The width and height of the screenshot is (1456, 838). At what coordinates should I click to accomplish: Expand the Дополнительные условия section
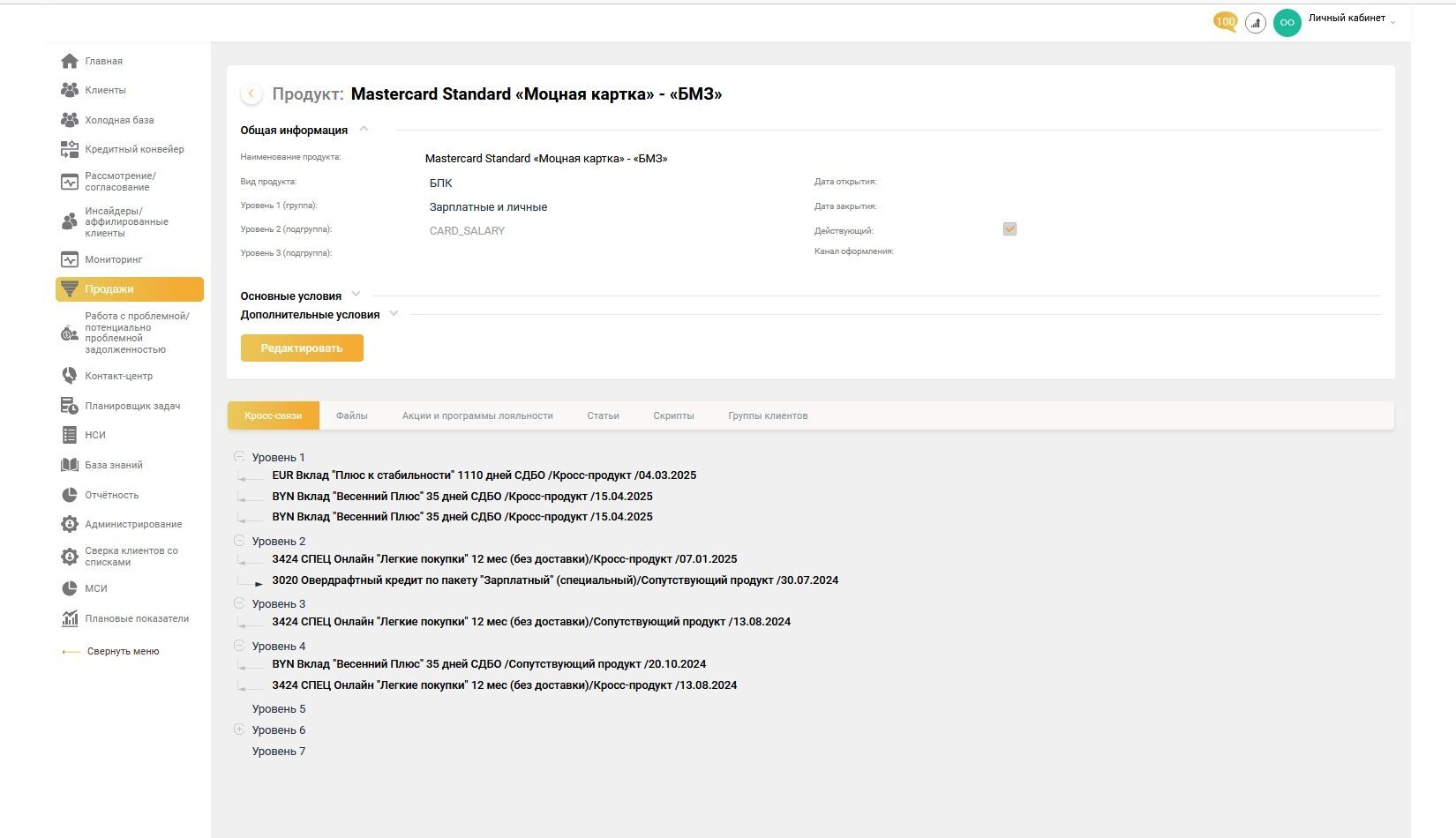click(x=394, y=312)
